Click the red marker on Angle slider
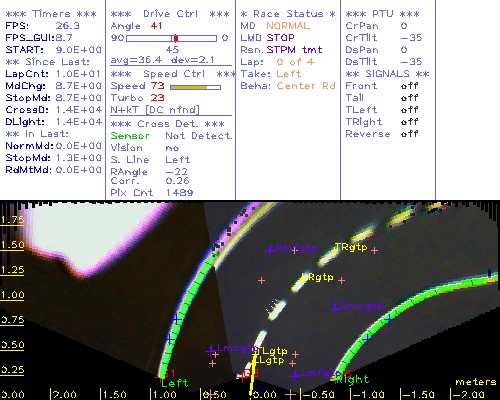This screenshot has height=400, width=500. tap(176, 38)
